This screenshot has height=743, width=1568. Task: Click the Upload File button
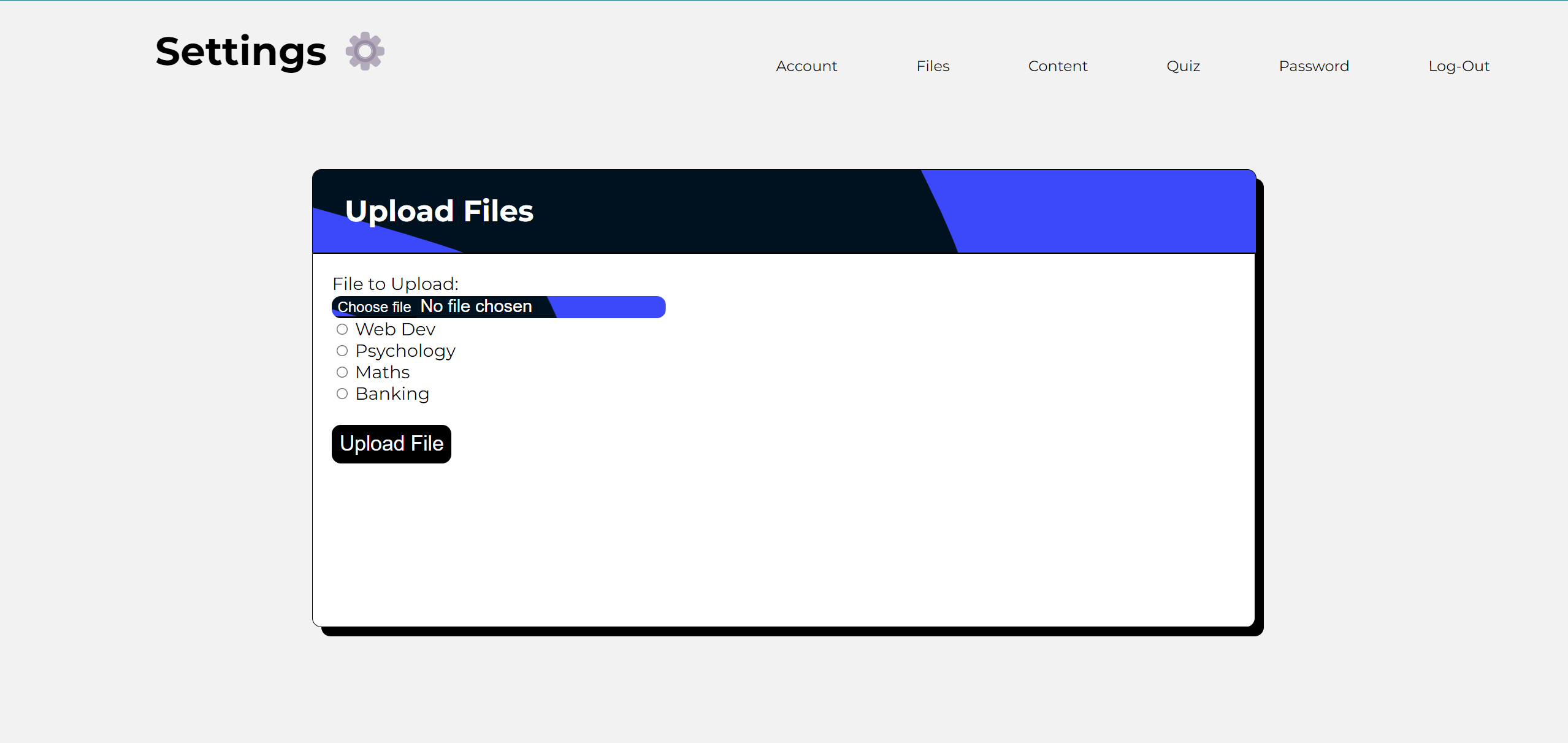coord(391,443)
